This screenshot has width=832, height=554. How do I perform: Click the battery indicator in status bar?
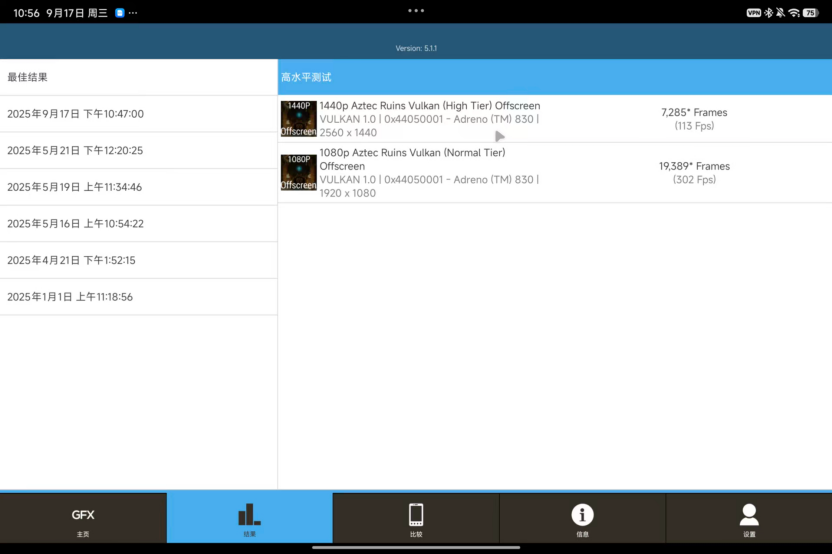pyautogui.click(x=810, y=13)
